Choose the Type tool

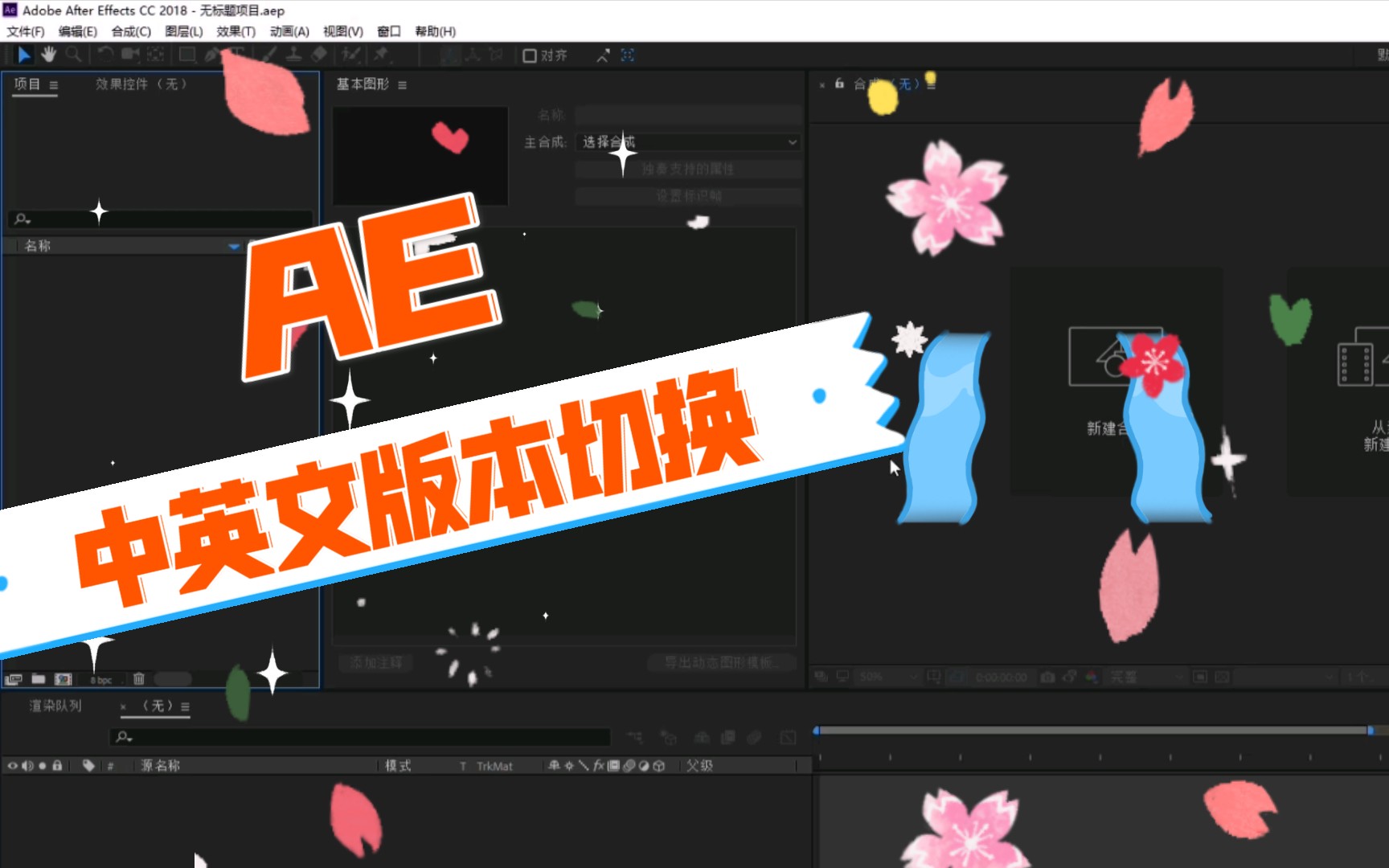point(238,55)
